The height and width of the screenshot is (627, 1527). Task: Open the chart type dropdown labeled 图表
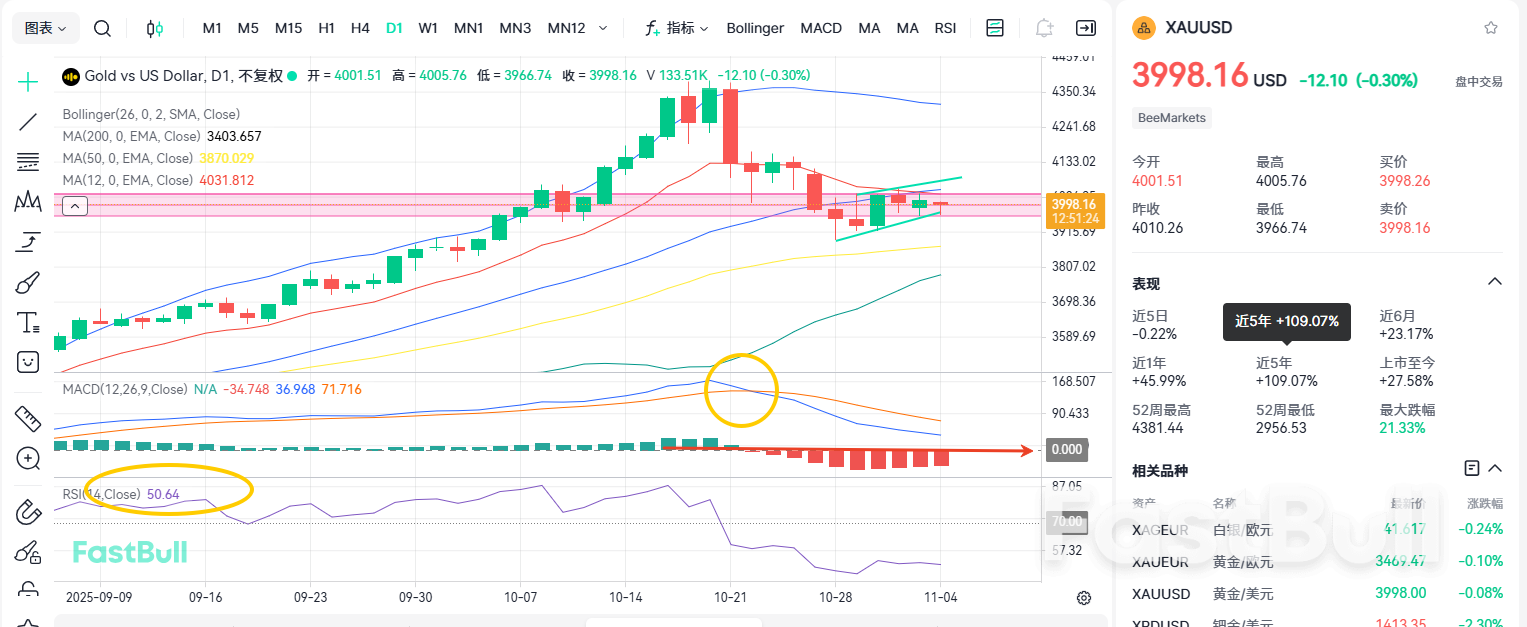(x=45, y=27)
